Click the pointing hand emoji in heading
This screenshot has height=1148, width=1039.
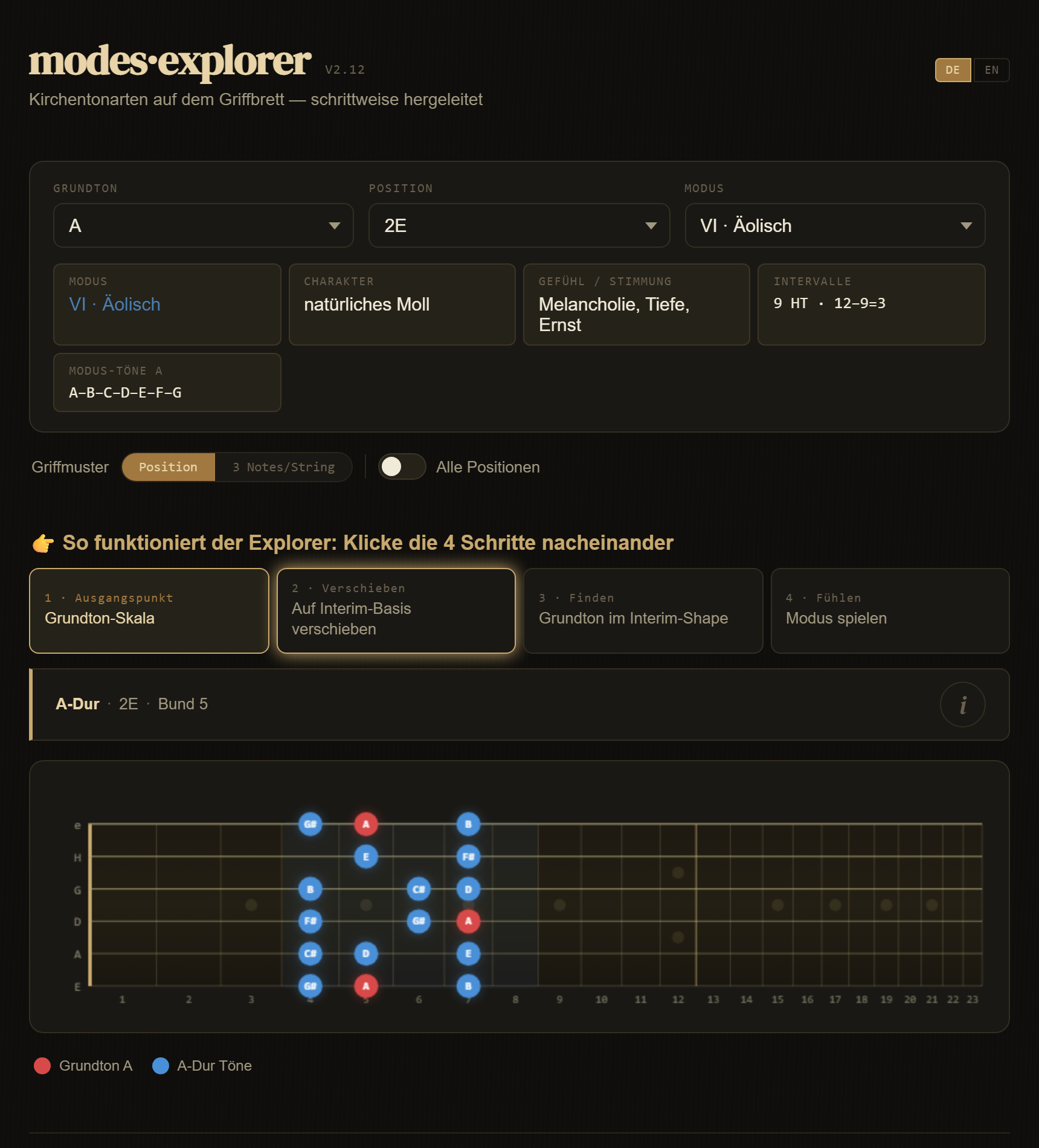coord(43,543)
